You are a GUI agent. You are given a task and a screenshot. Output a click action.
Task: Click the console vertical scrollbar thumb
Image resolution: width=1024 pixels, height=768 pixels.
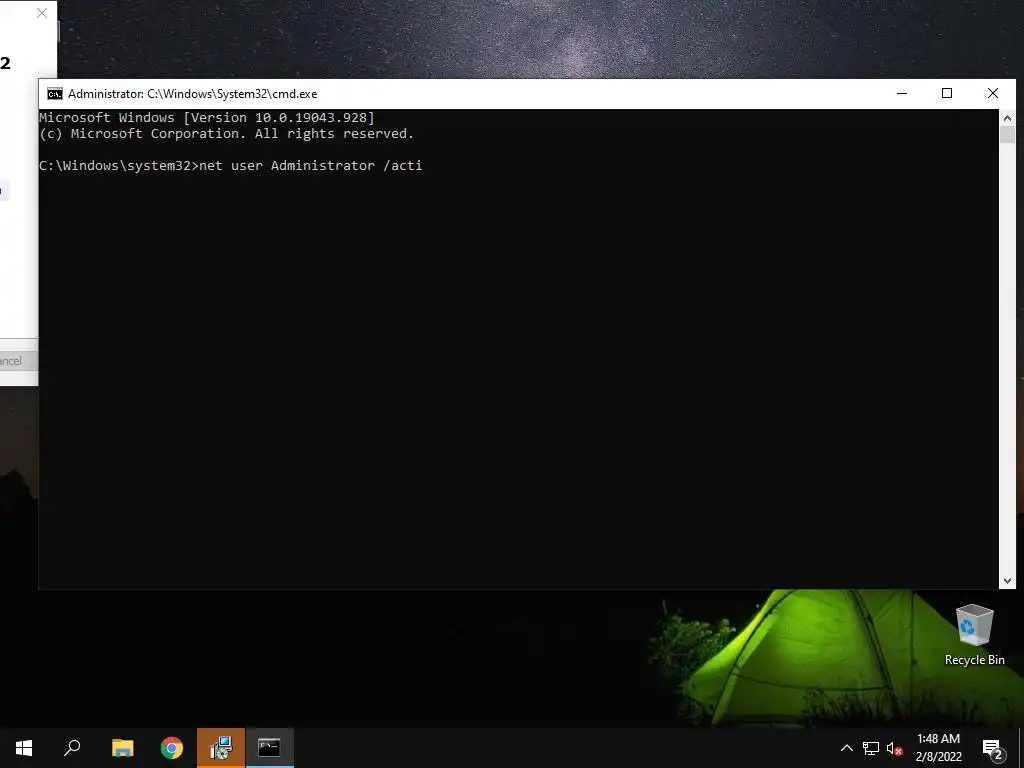coord(1007,135)
